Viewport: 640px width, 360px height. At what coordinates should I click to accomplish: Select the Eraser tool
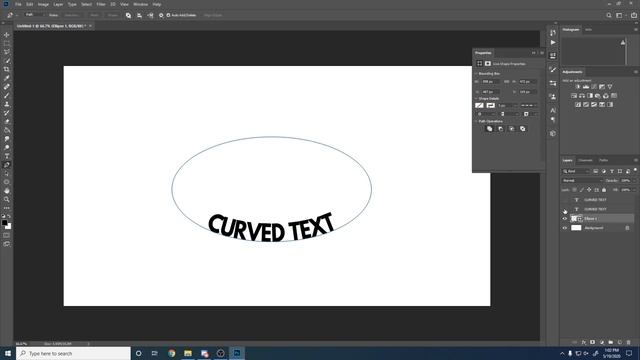coord(7,121)
